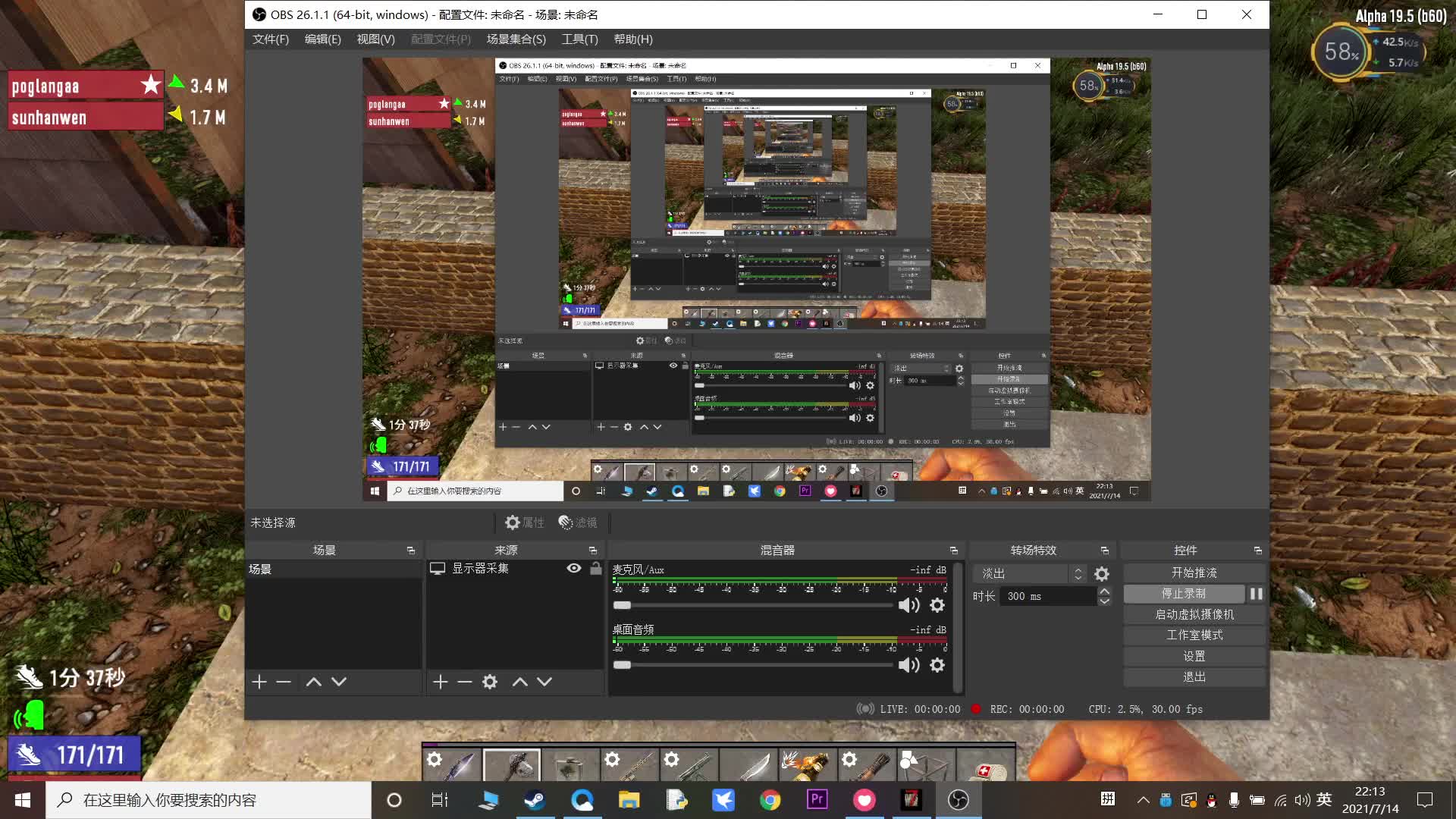Click the 启动虚拟摄像机 button
Image resolution: width=1456 pixels, height=819 pixels.
(1194, 614)
